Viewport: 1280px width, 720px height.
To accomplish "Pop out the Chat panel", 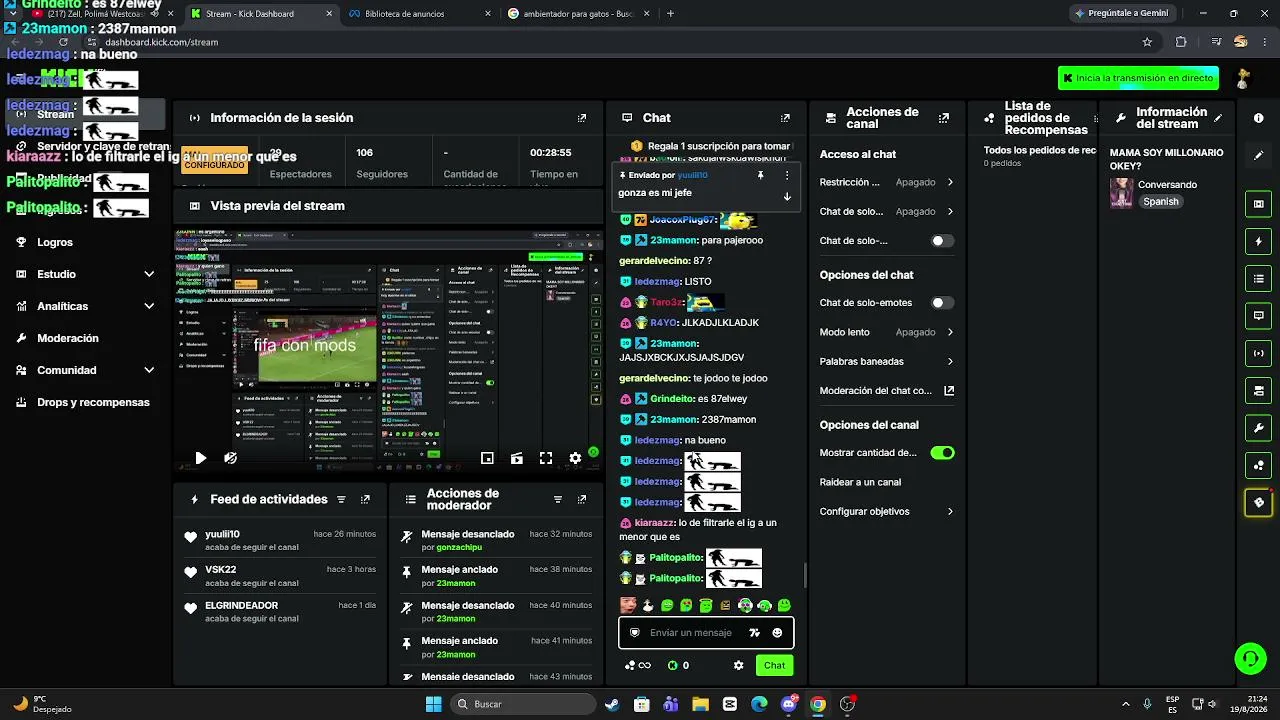I will coord(785,118).
